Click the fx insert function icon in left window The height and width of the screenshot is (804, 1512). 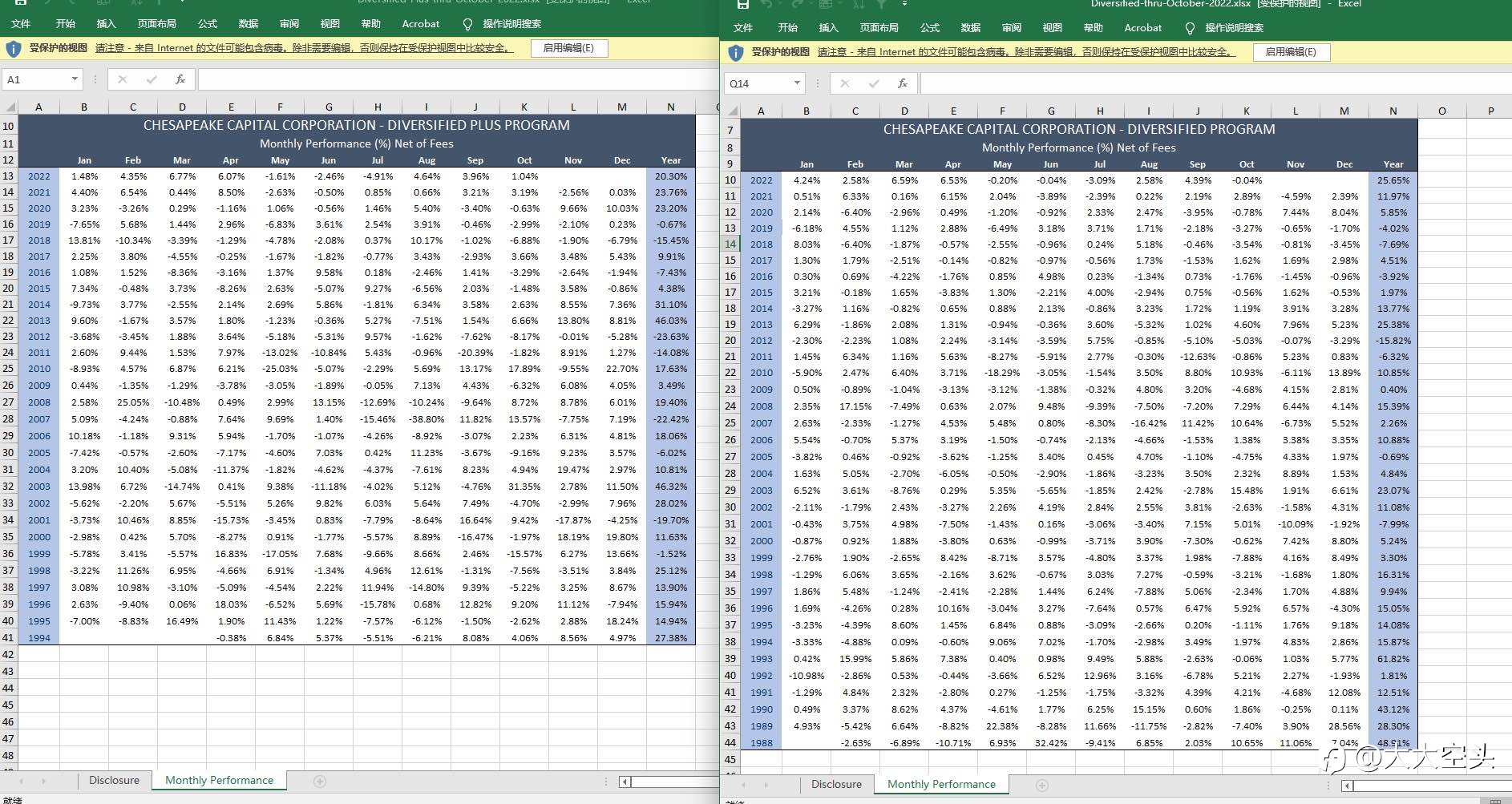[180, 79]
